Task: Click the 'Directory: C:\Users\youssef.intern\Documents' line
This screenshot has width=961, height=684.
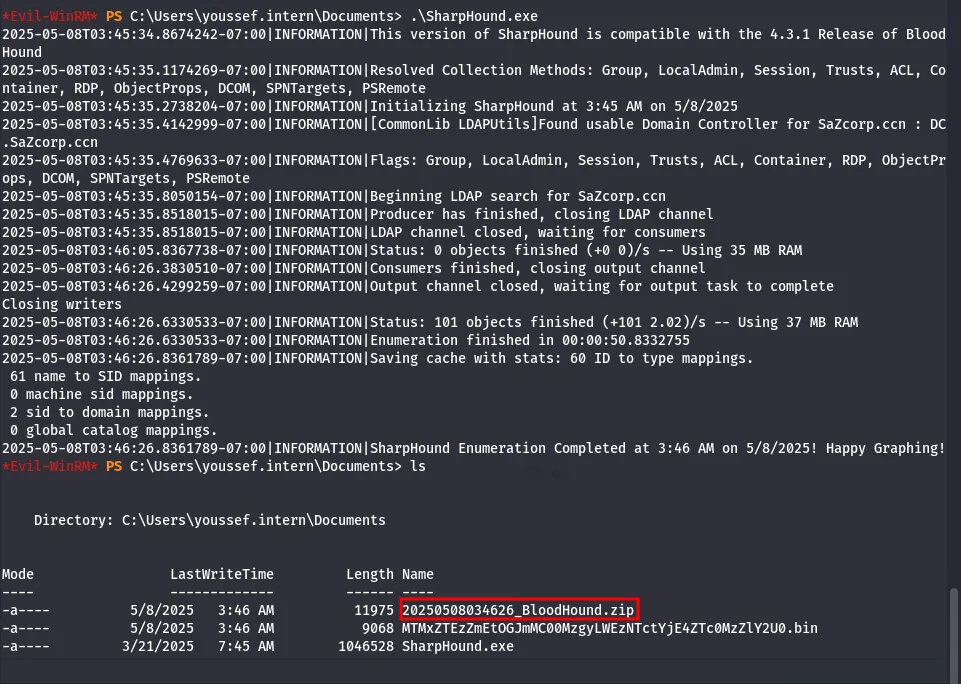Action: pos(210,520)
